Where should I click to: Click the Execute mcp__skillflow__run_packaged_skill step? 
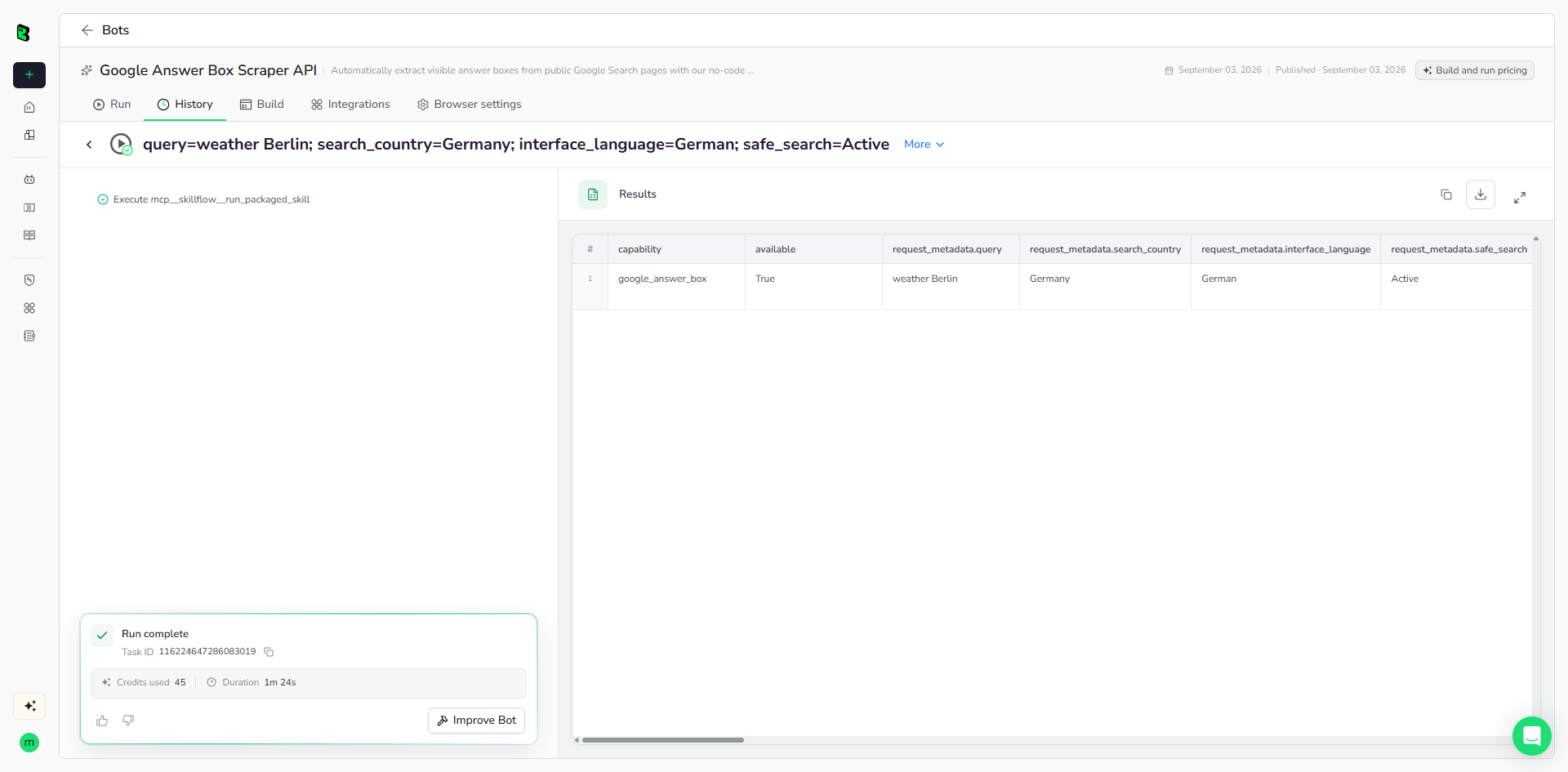(x=203, y=199)
